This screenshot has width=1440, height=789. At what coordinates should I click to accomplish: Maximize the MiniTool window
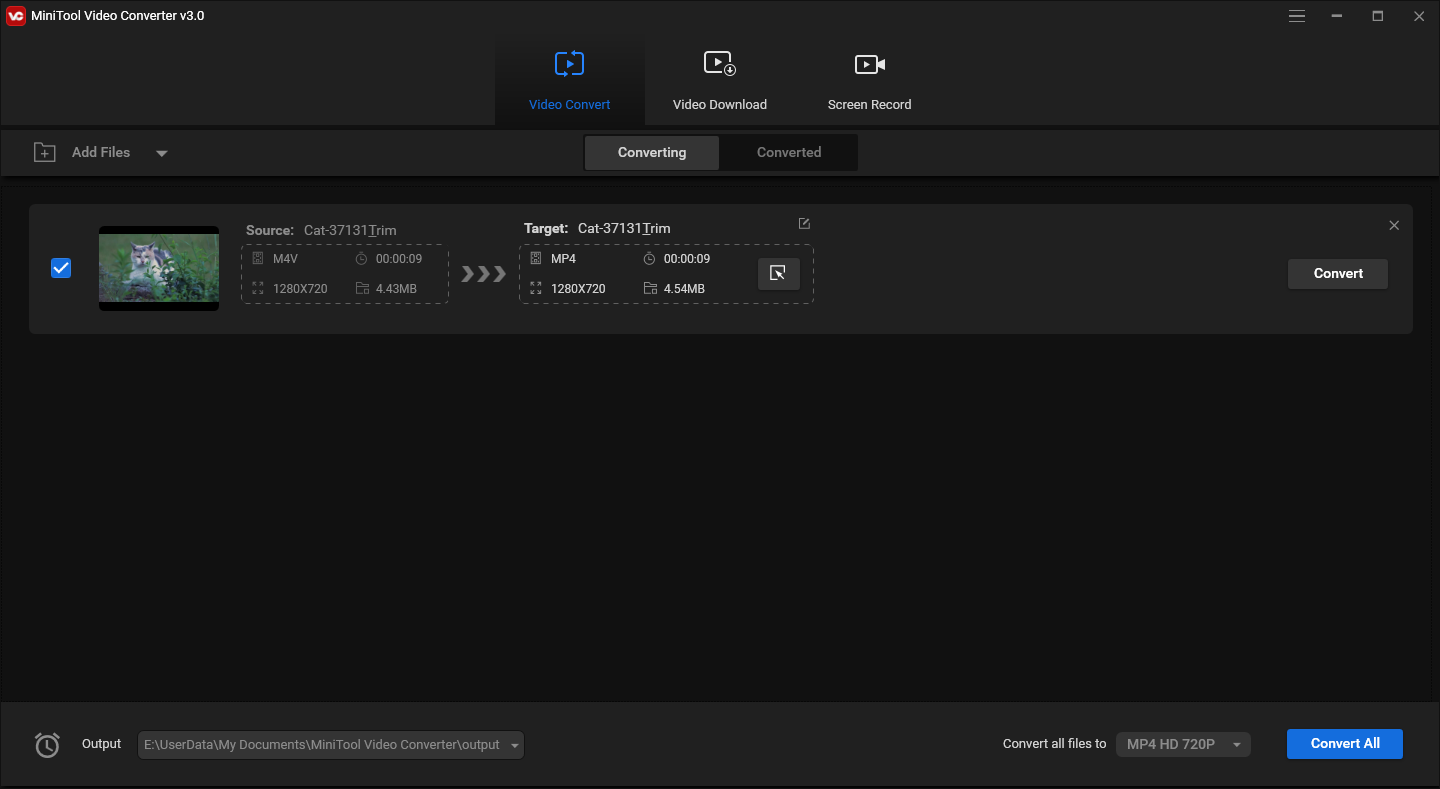coord(1378,16)
